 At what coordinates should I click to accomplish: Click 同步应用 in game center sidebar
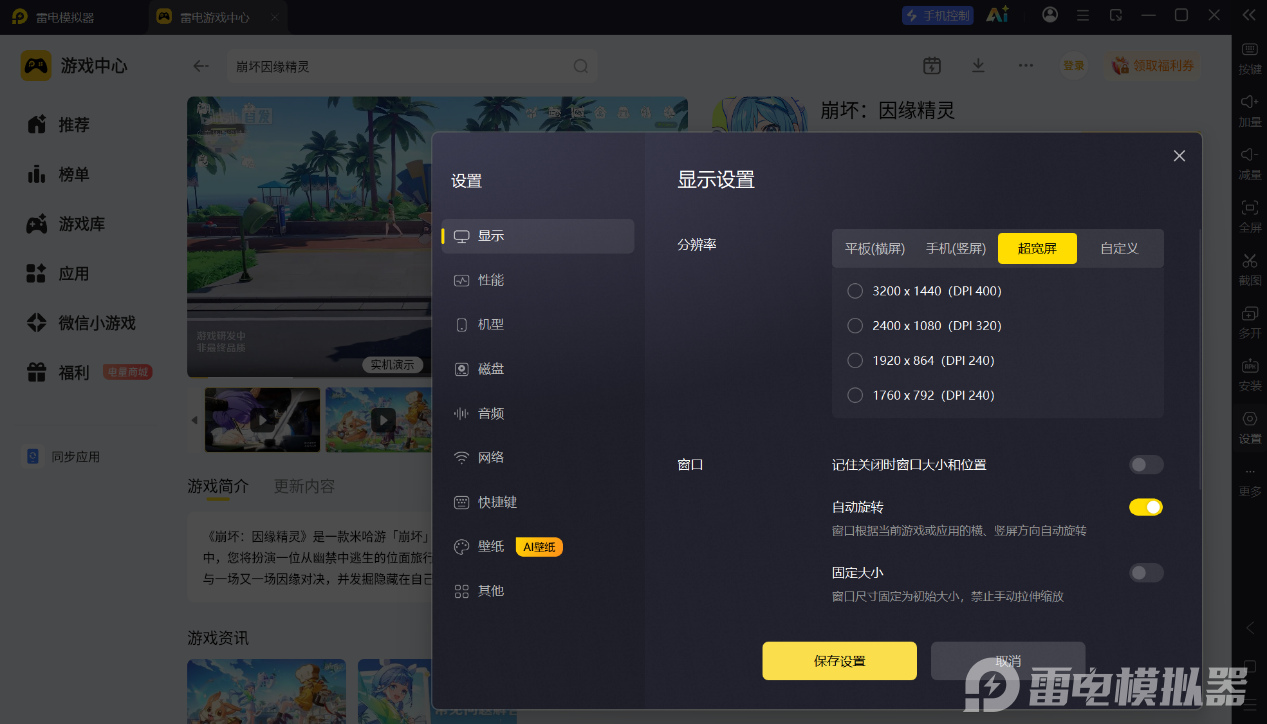pos(63,456)
